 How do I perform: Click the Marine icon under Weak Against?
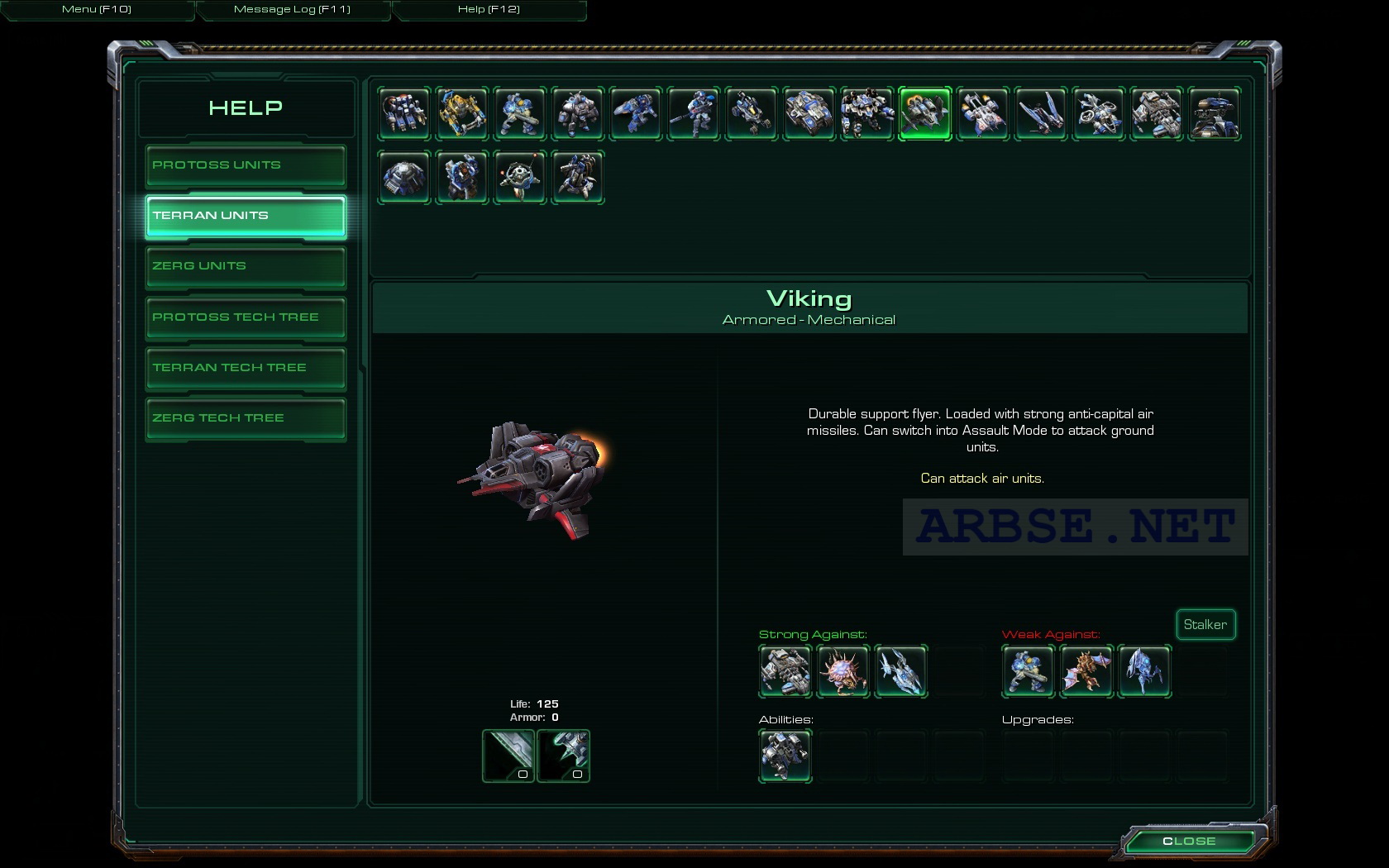click(x=1029, y=671)
